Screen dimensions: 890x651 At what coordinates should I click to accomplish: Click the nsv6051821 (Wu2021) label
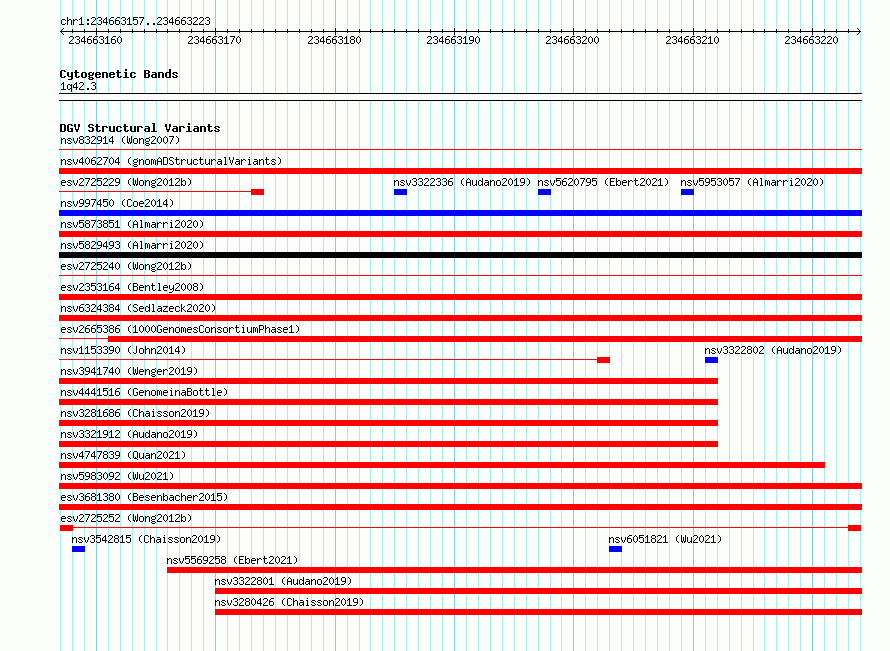(665, 539)
